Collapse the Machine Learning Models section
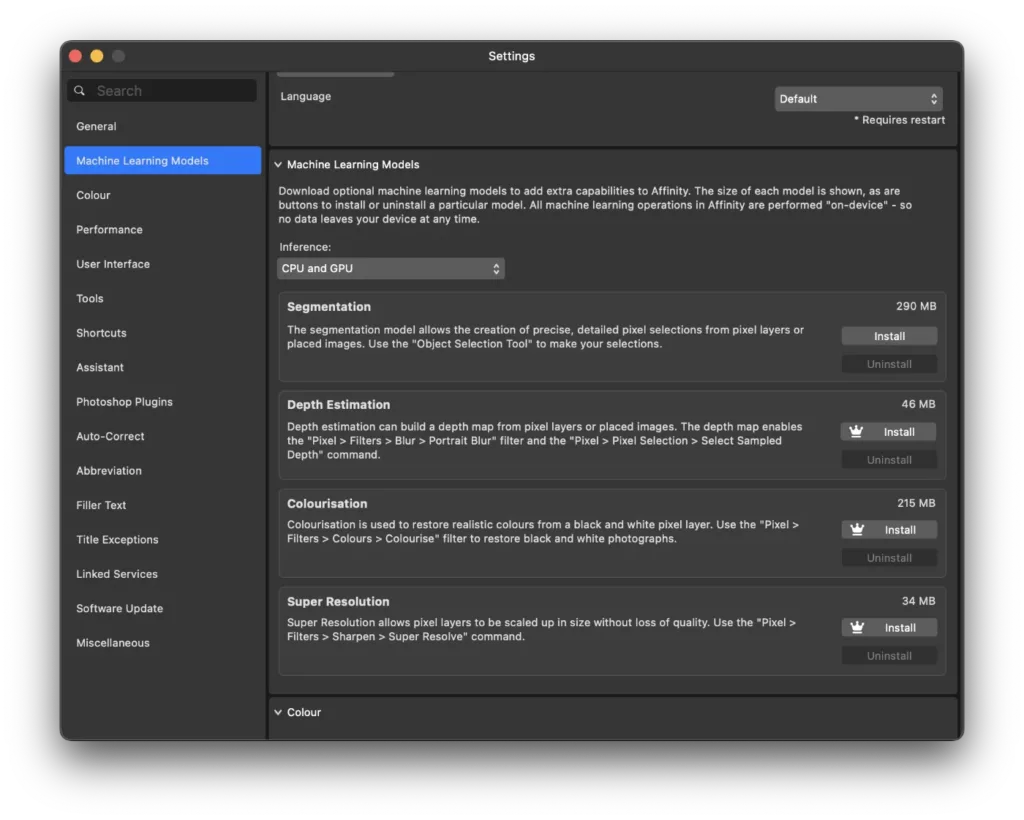The height and width of the screenshot is (820, 1024). [x=278, y=165]
